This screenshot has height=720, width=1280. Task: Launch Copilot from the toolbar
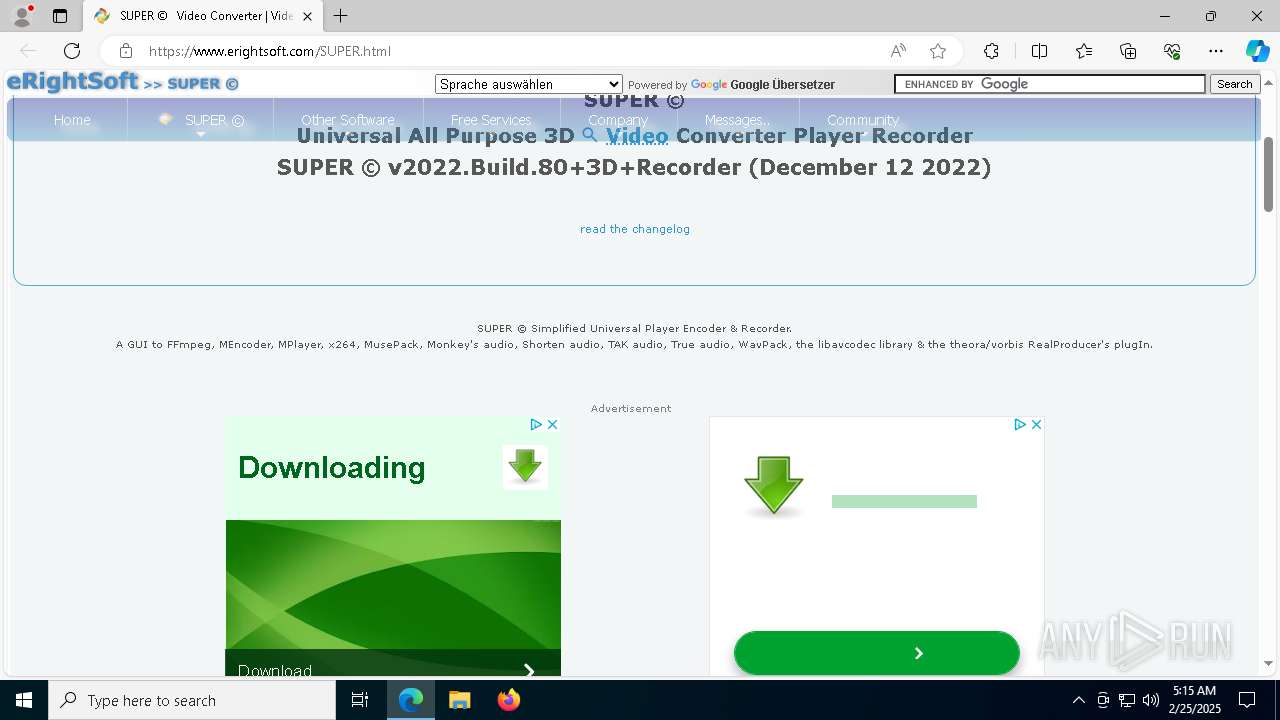(x=1257, y=51)
